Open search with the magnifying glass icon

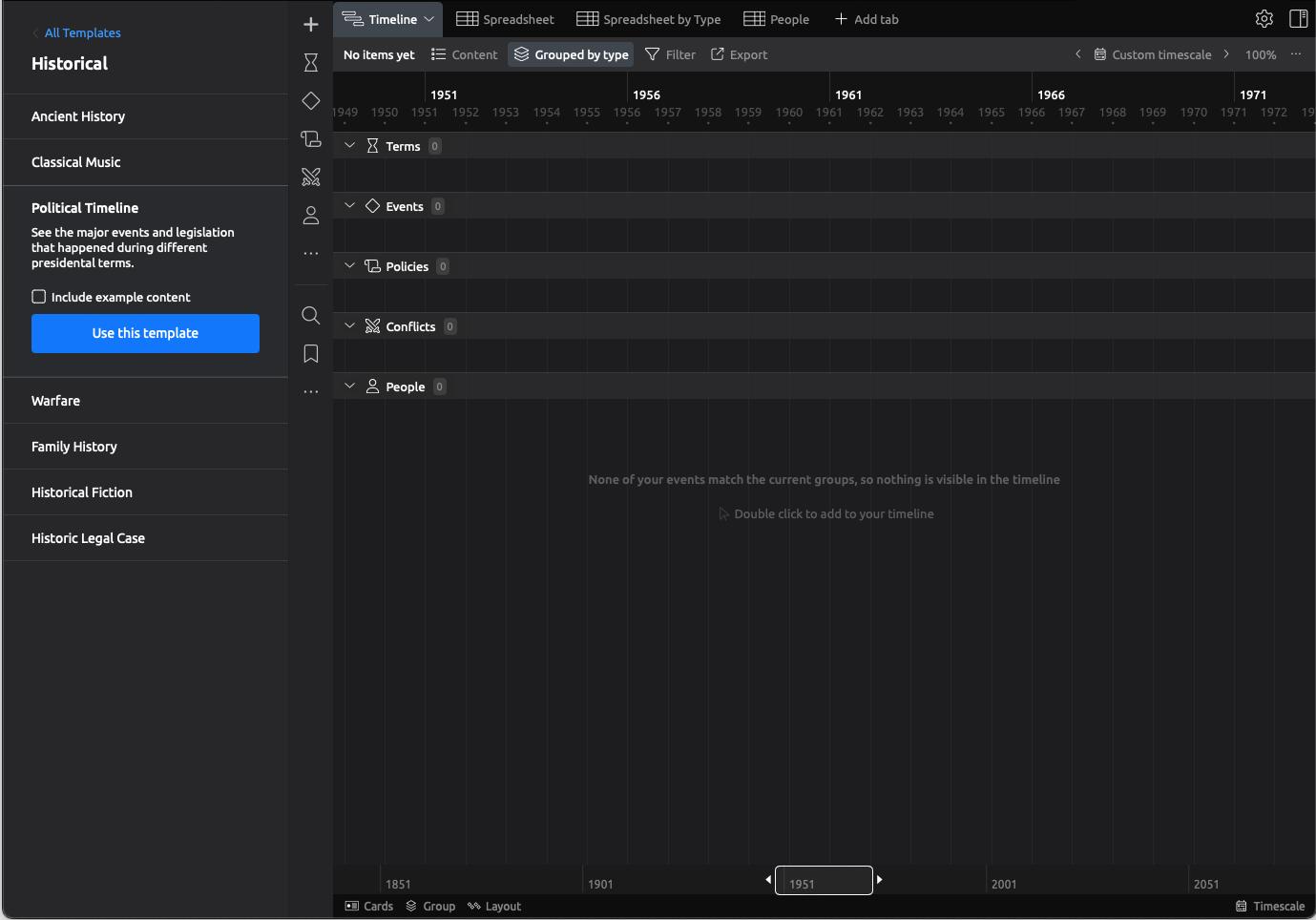tap(310, 316)
